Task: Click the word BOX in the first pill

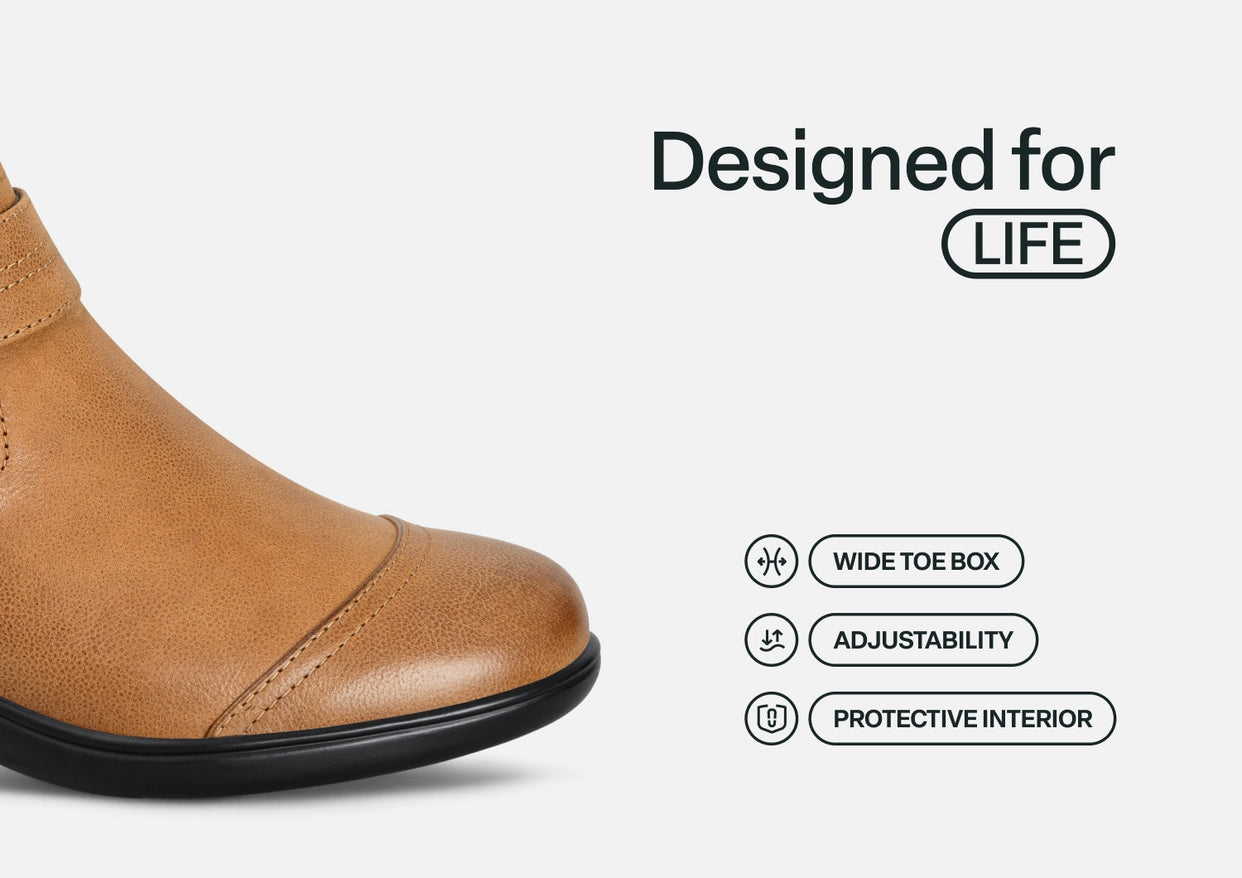Action: (x=974, y=561)
